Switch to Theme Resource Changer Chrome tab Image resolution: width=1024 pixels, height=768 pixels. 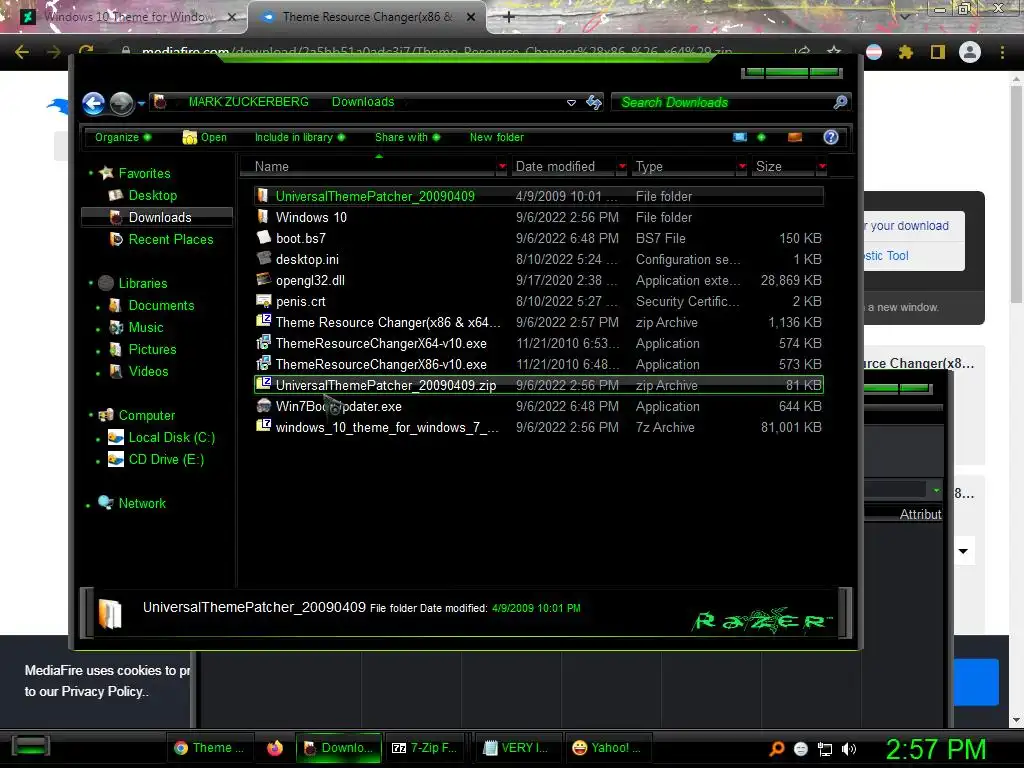(367, 17)
